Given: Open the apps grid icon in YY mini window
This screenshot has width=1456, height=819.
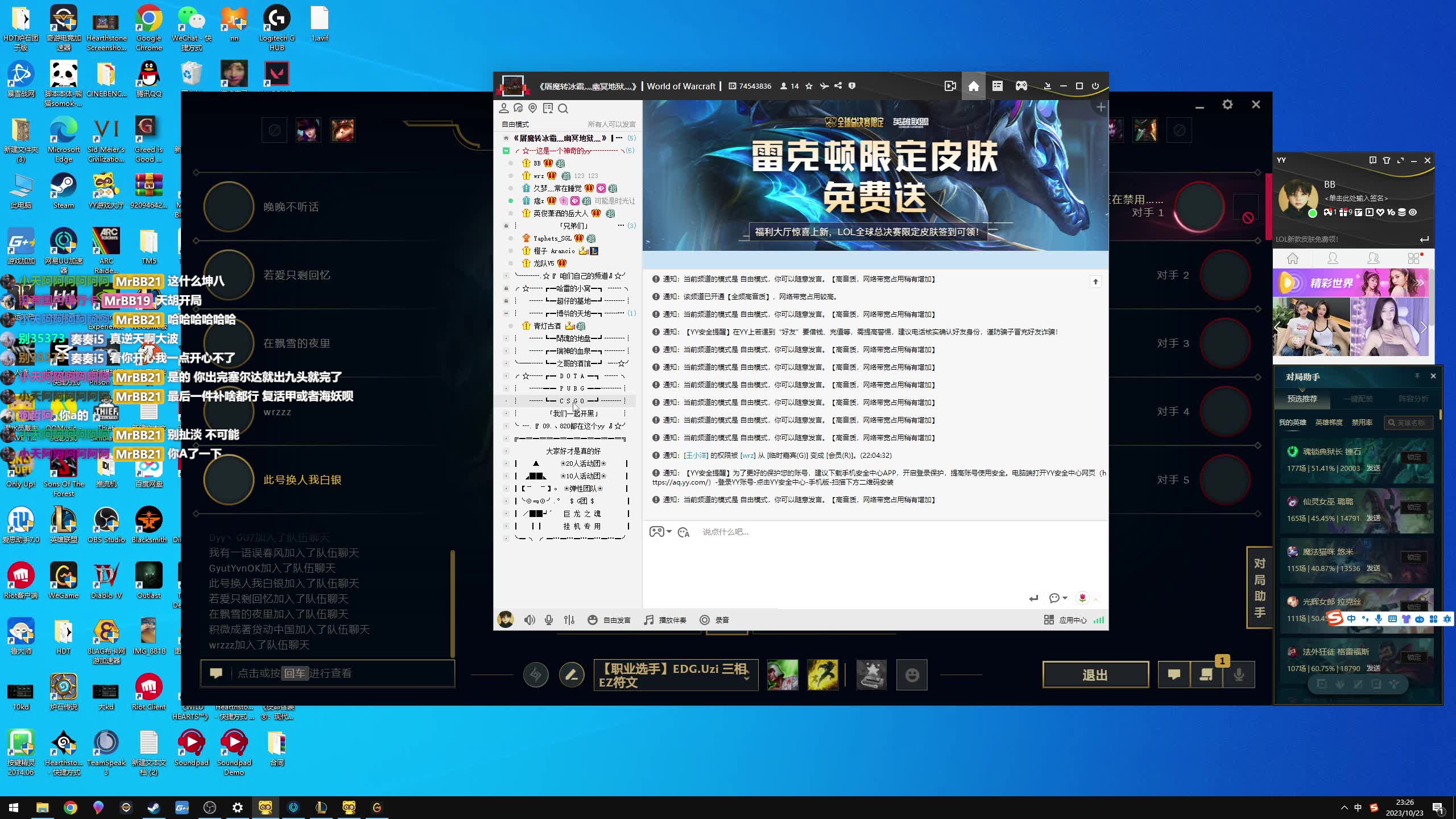Looking at the screenshot, I should coord(1414,259).
